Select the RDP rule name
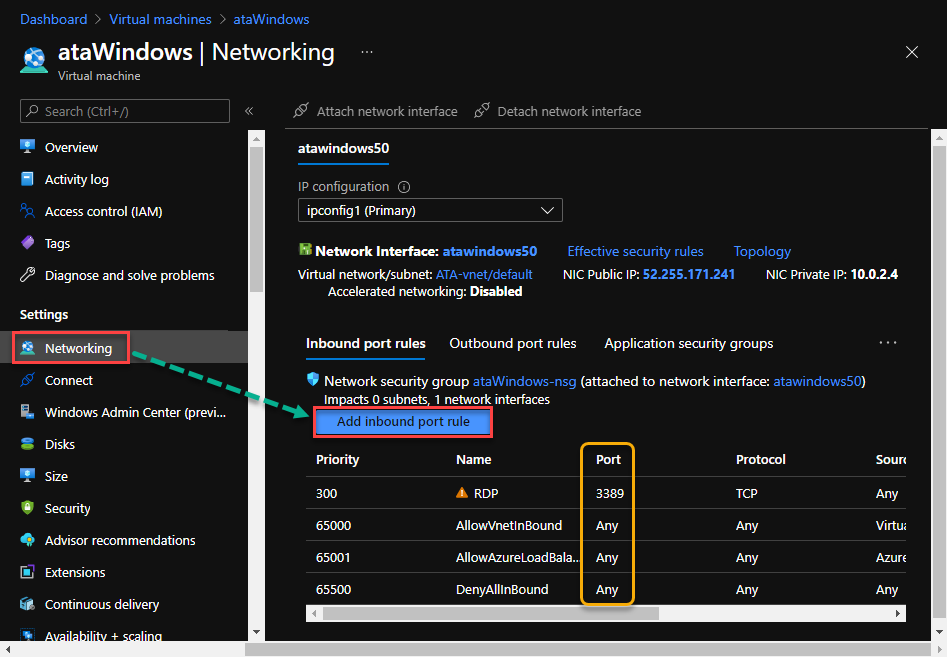Screen dimensions: 947x657 click(486, 493)
